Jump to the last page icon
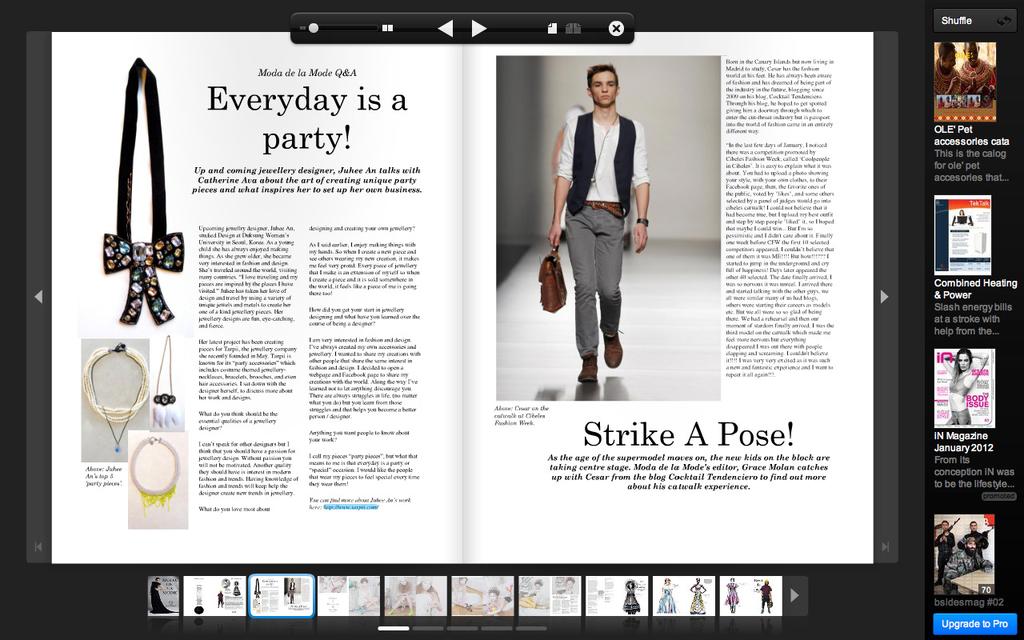Screen dimensions: 1024x640 tap(886, 547)
